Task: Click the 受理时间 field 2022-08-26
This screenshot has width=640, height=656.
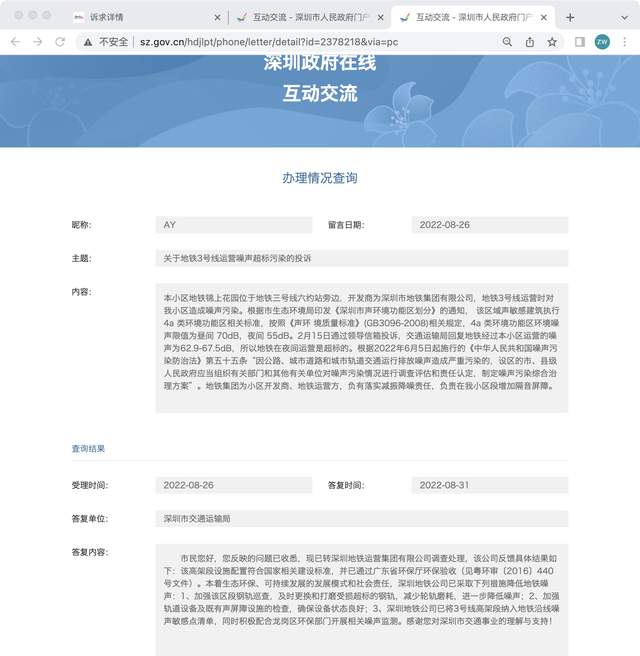Action: tap(234, 485)
